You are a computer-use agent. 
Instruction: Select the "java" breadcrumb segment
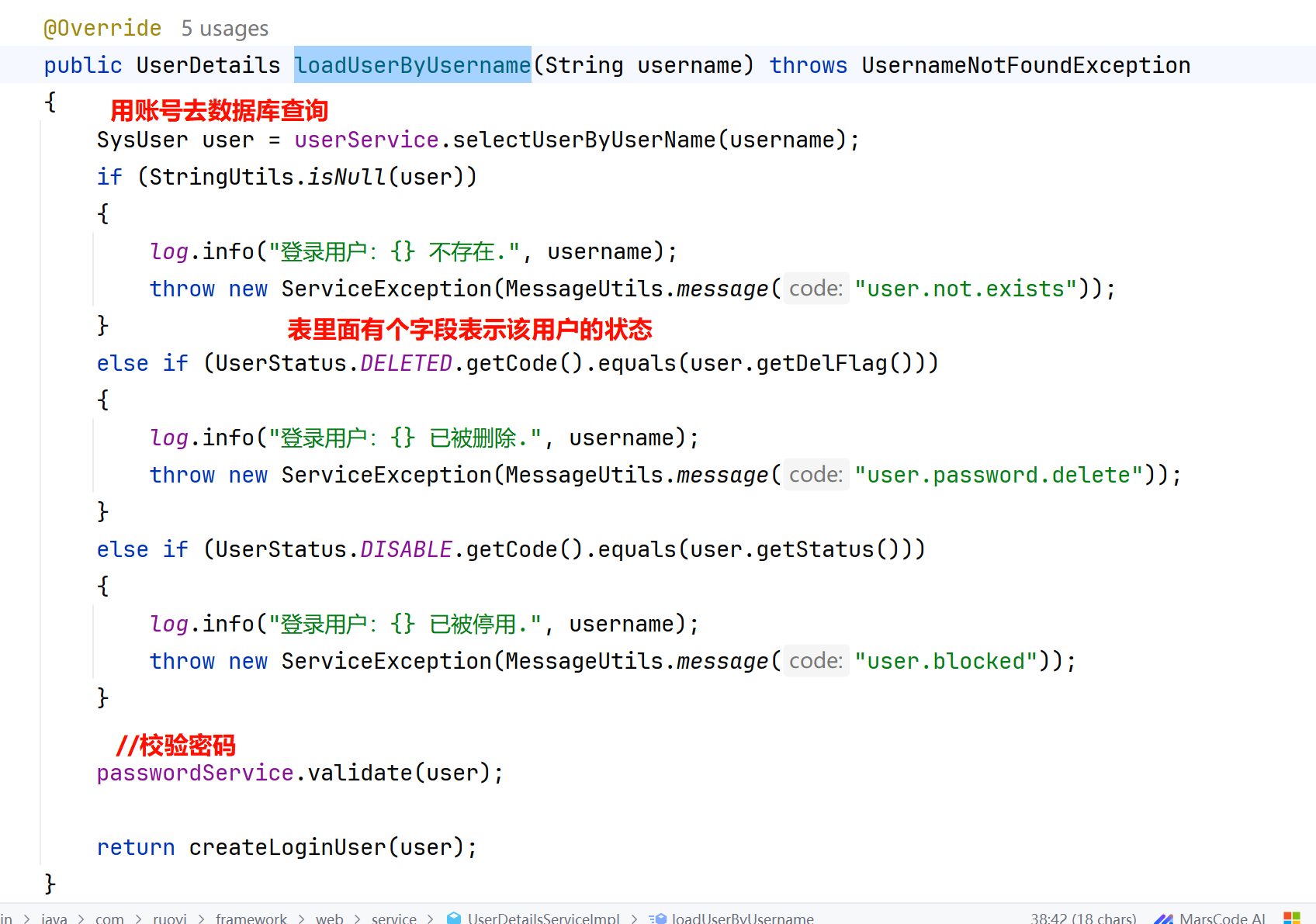point(54,918)
